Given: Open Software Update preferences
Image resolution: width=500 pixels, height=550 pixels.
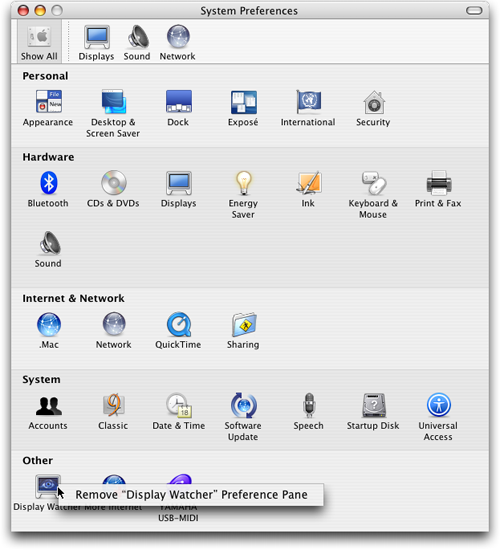Looking at the screenshot, I should tap(243, 417).
